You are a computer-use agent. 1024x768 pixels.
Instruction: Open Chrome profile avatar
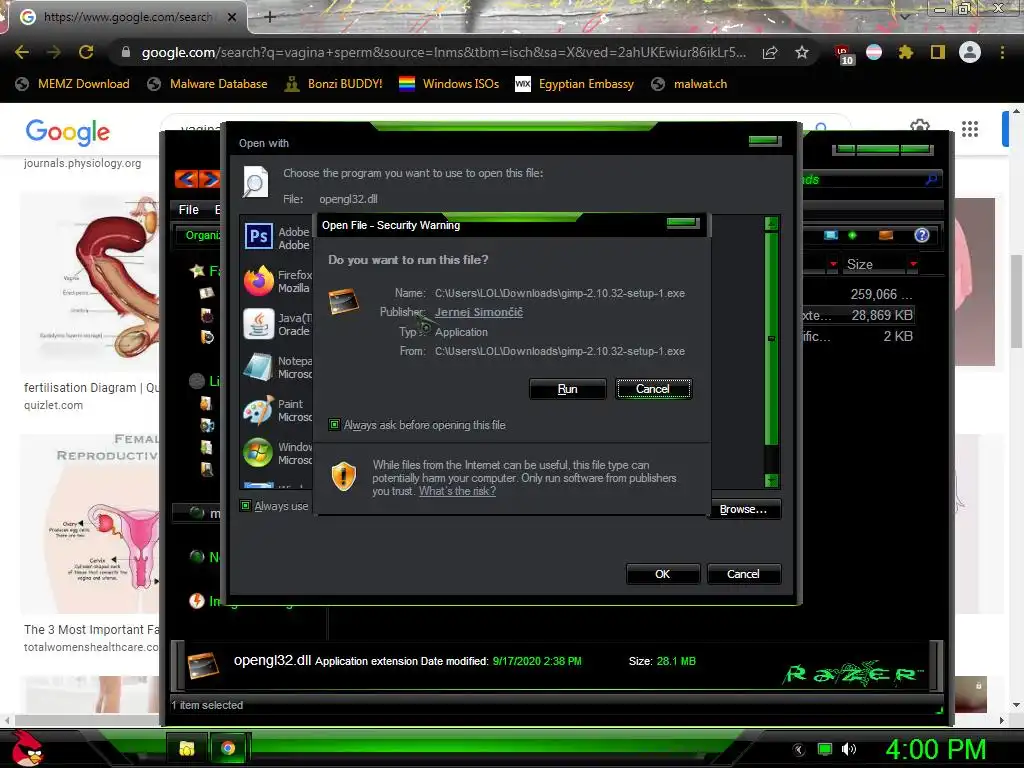970,52
